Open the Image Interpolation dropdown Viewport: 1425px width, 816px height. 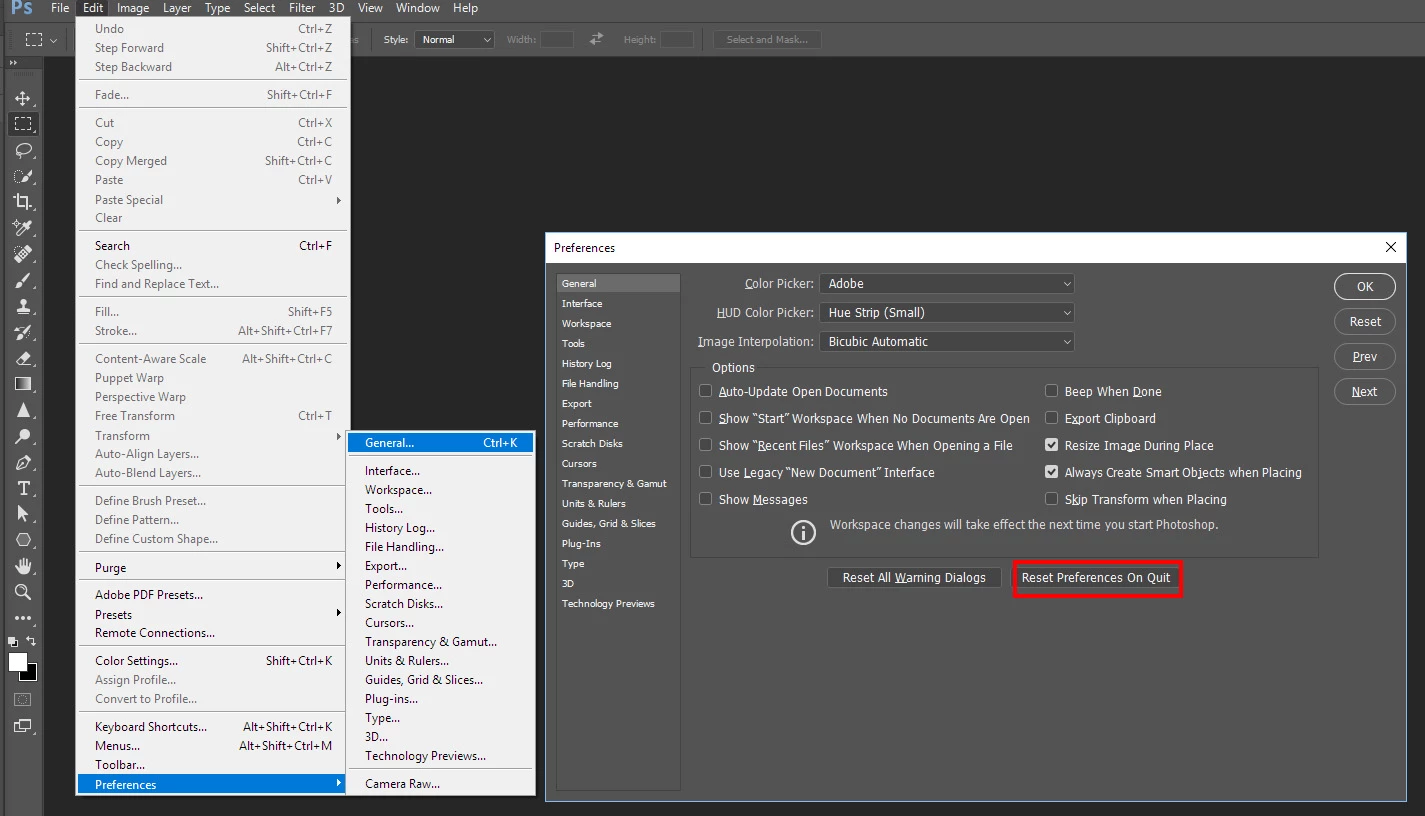[x=946, y=342]
